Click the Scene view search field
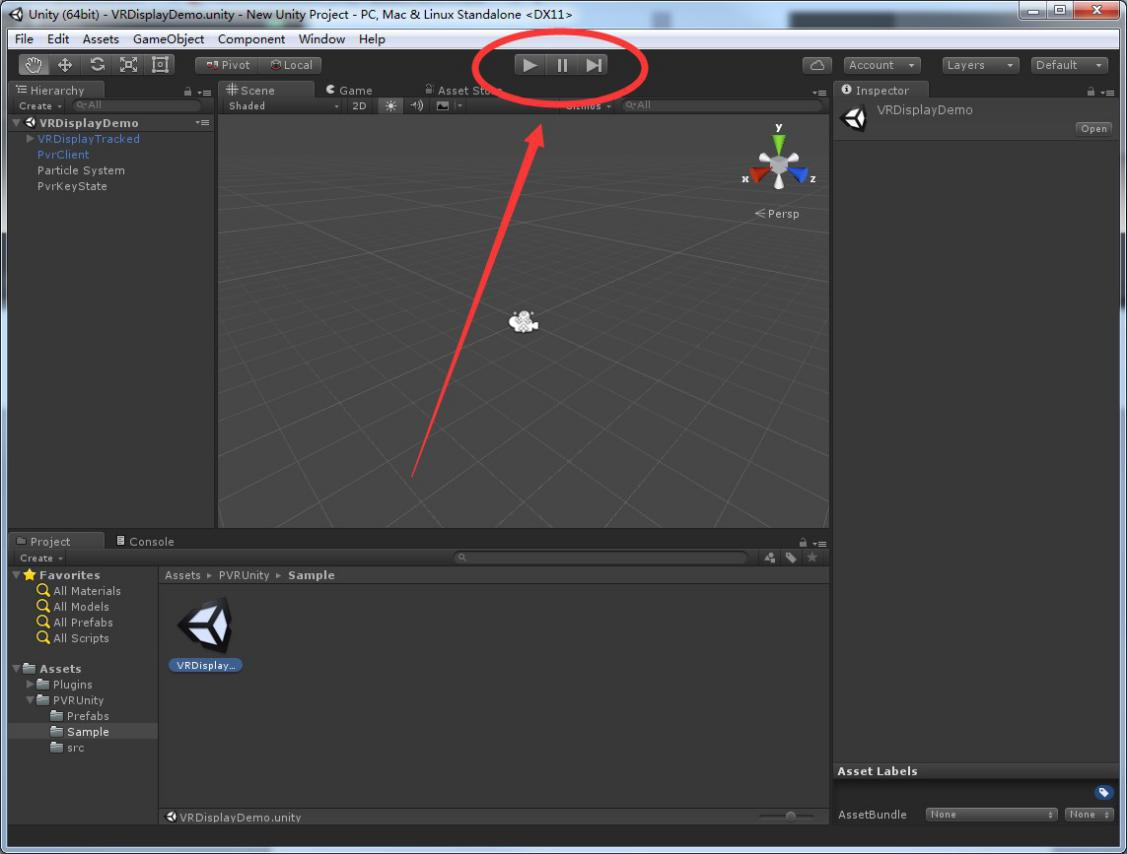Image resolution: width=1127 pixels, height=854 pixels. point(722,106)
